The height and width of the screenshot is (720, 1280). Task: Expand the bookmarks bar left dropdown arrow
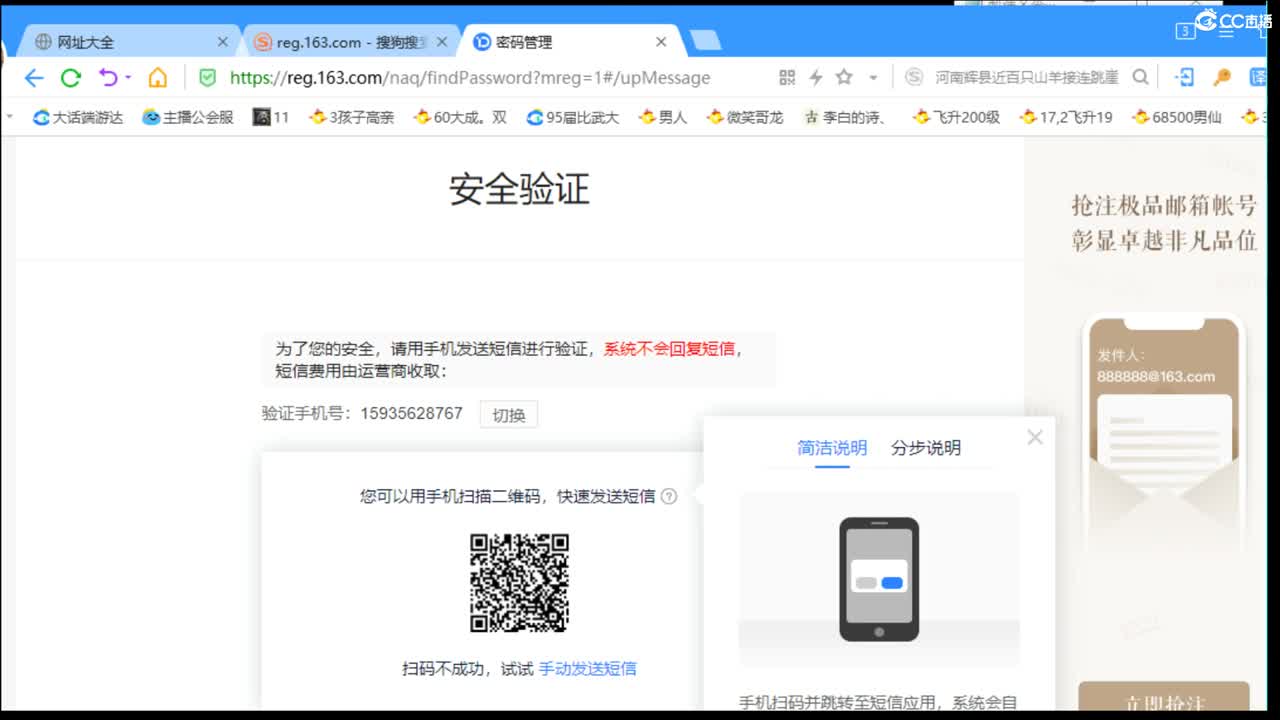click(x=10, y=117)
